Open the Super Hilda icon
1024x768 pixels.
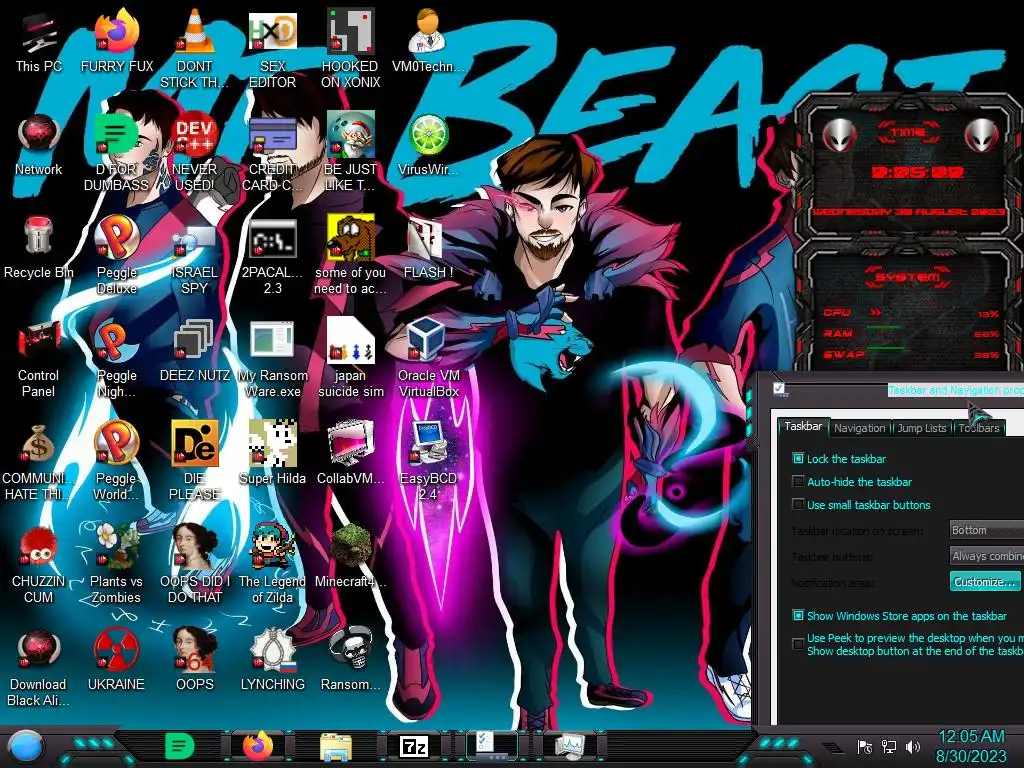(x=272, y=453)
